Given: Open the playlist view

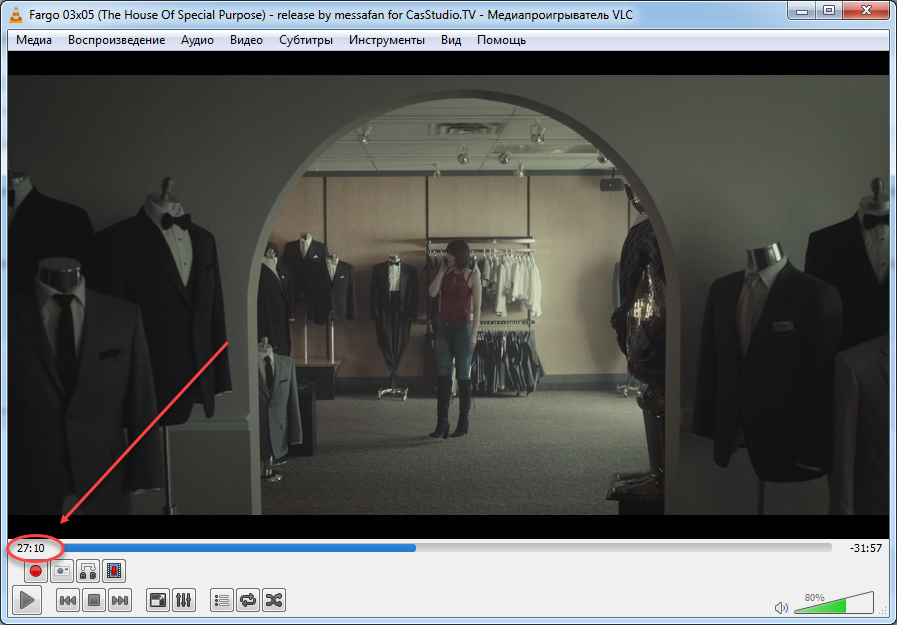Looking at the screenshot, I should point(222,600).
